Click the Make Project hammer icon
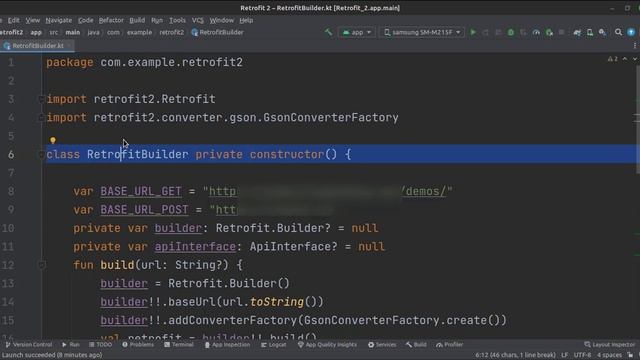The image size is (640, 360). [328, 32]
